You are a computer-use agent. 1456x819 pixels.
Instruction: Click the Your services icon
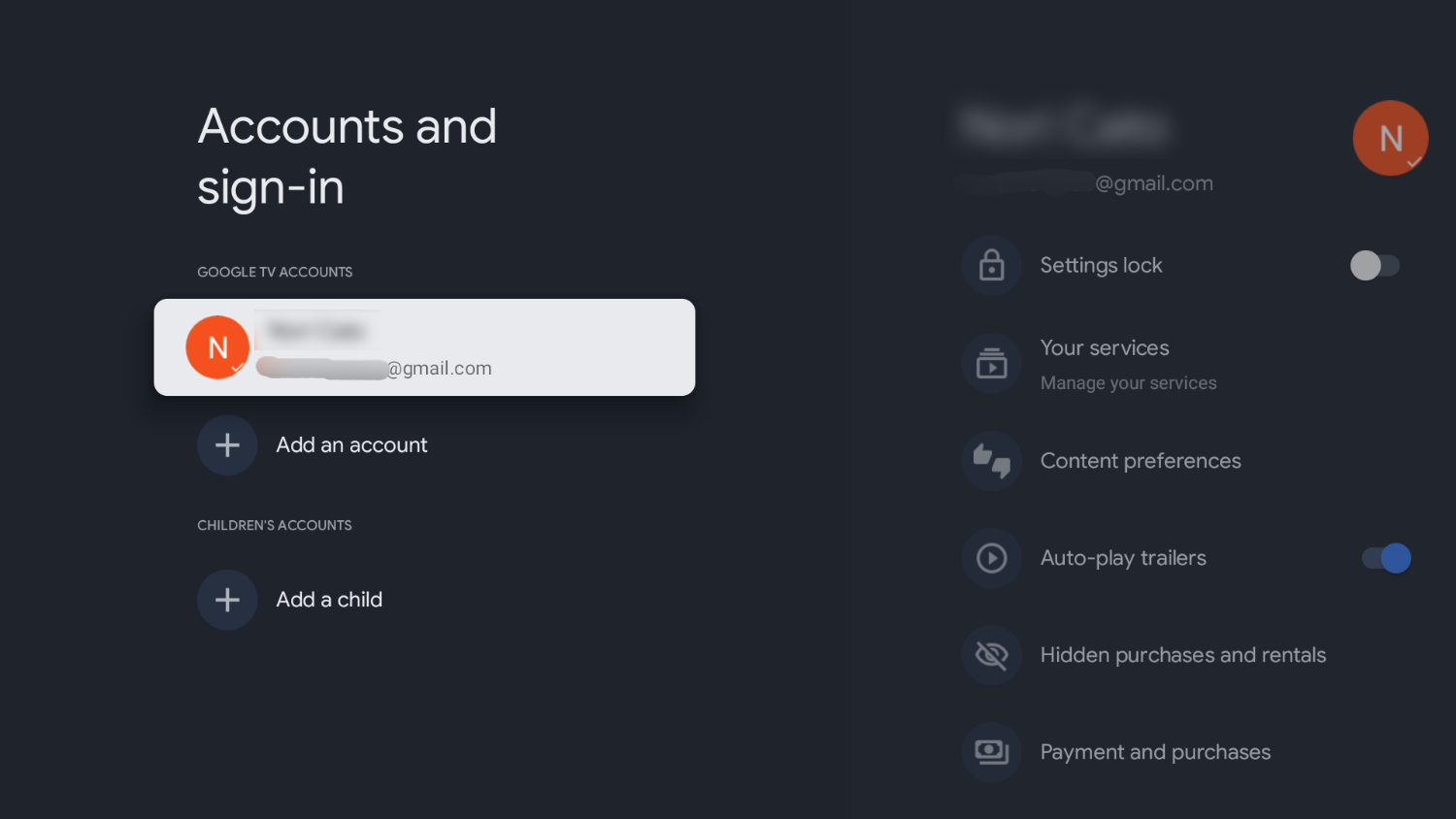click(991, 363)
